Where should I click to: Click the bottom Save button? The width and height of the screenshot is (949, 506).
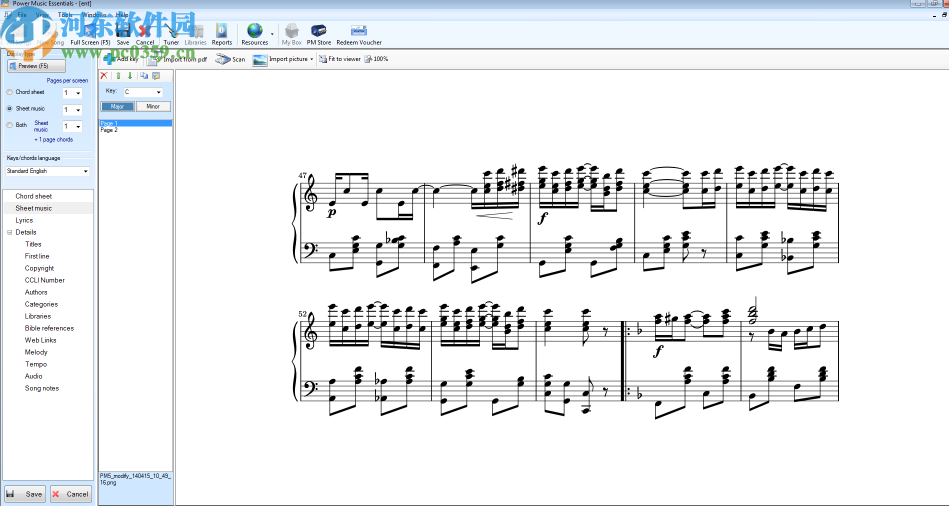tap(25, 494)
